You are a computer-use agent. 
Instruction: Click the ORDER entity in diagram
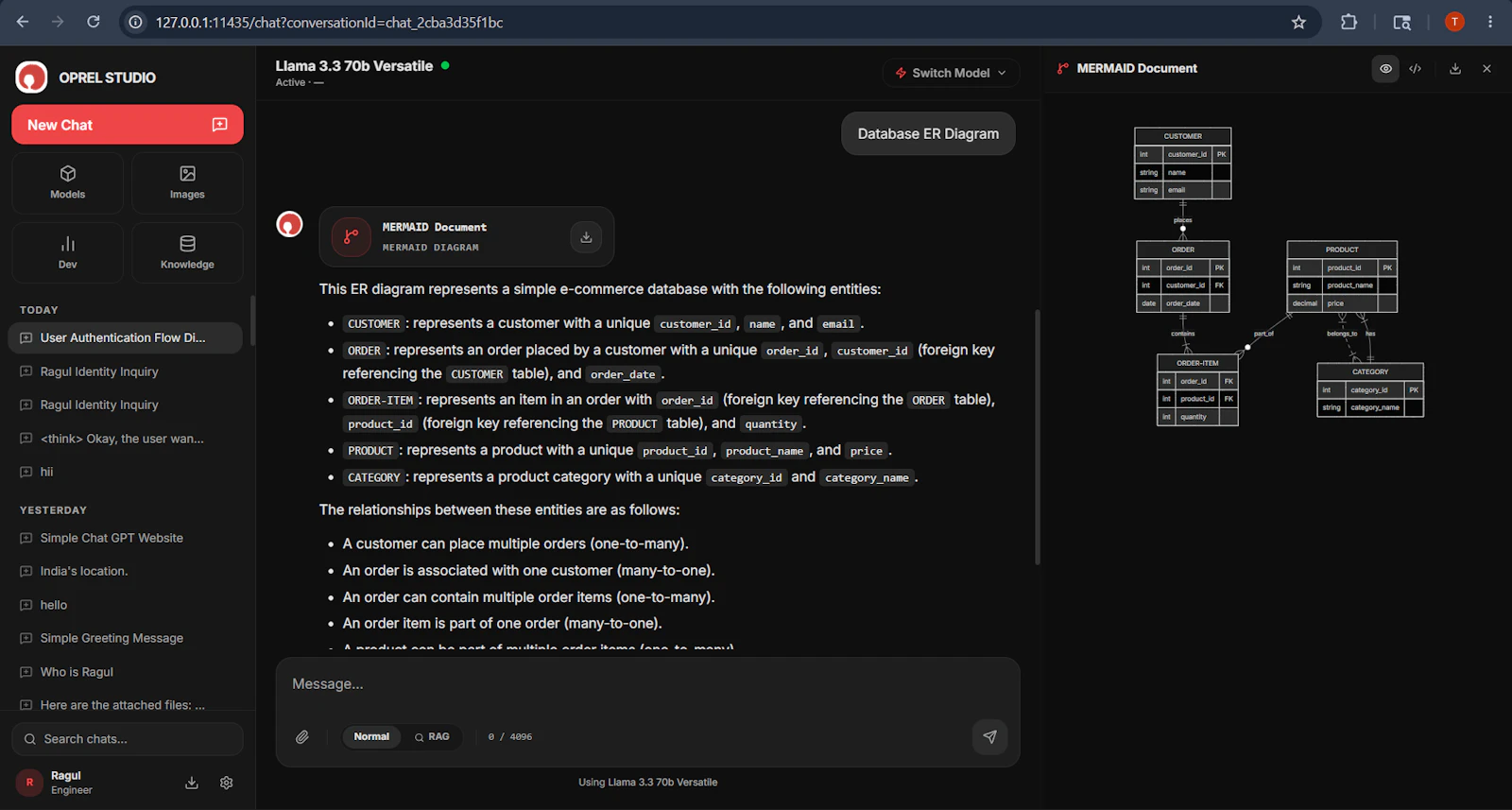tap(1183, 276)
